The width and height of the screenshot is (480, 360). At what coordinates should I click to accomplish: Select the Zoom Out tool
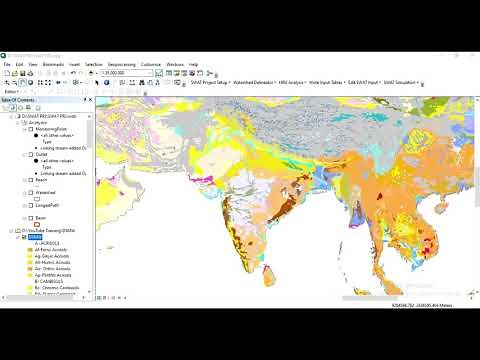coord(15,82)
